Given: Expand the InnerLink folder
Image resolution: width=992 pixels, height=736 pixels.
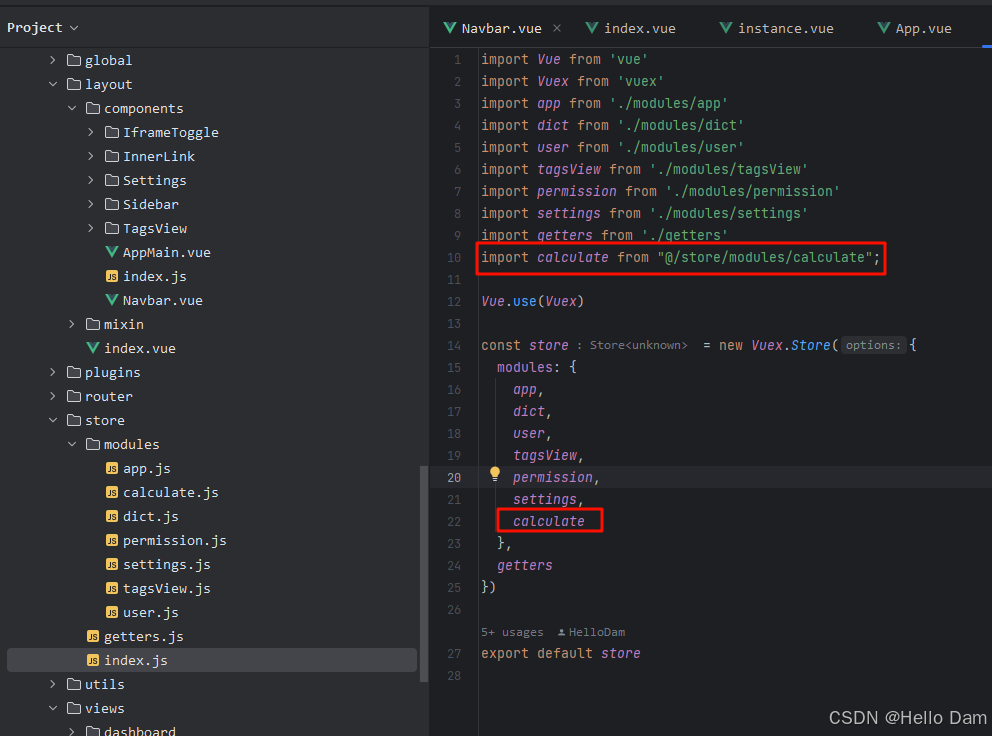Looking at the screenshot, I should [x=90, y=156].
